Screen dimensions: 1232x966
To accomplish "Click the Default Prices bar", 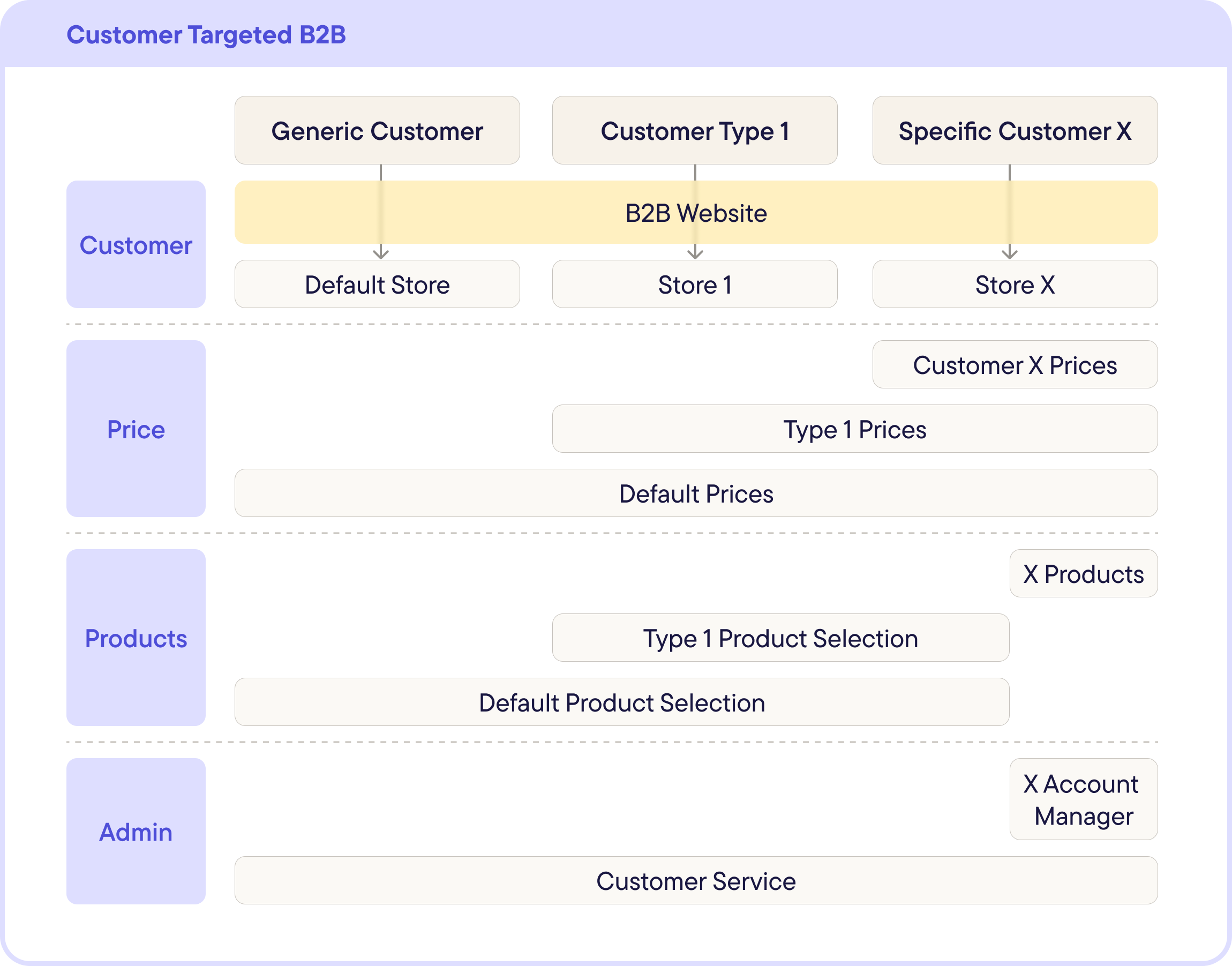I will click(x=696, y=492).
